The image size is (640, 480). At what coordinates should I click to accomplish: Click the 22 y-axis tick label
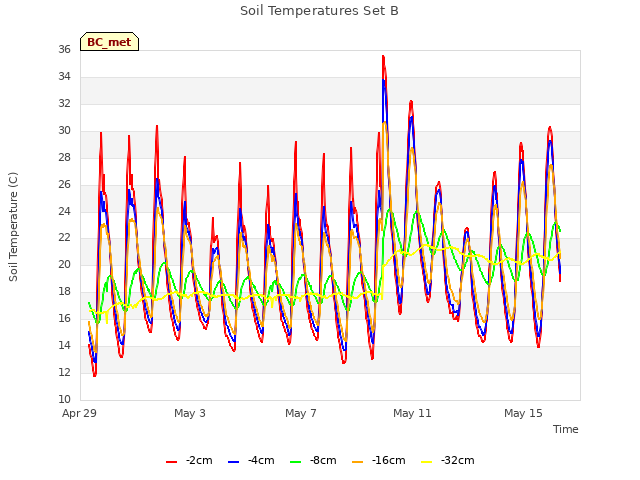point(64,238)
